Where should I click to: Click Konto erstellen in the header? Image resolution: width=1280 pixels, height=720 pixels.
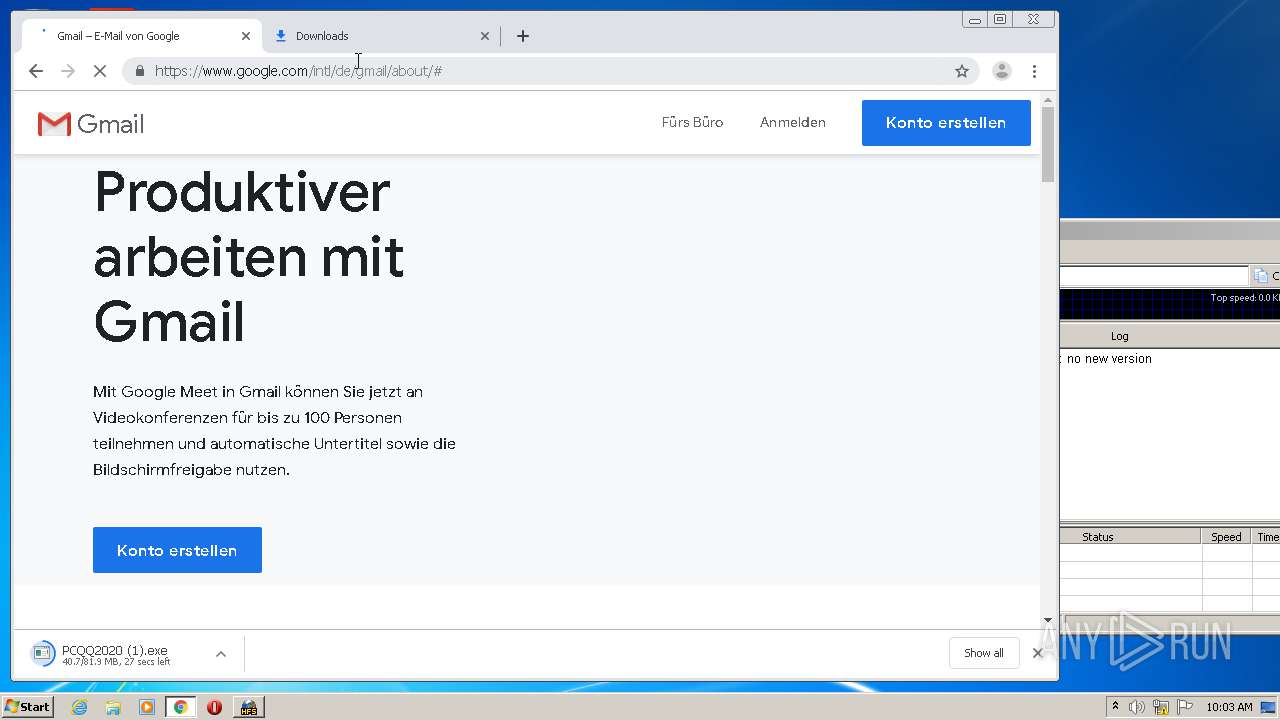click(x=946, y=123)
